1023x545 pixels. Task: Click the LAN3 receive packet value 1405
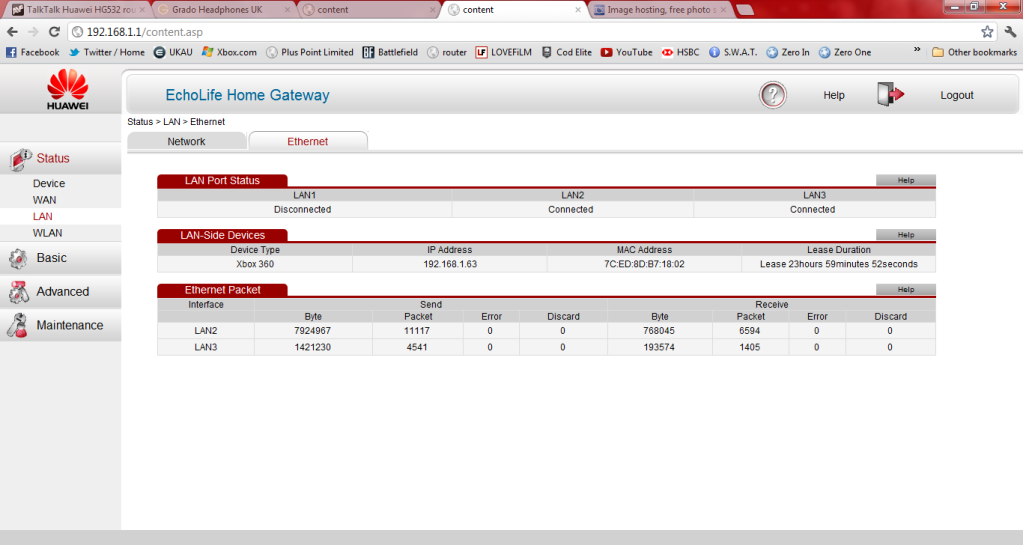pyautogui.click(x=750, y=347)
